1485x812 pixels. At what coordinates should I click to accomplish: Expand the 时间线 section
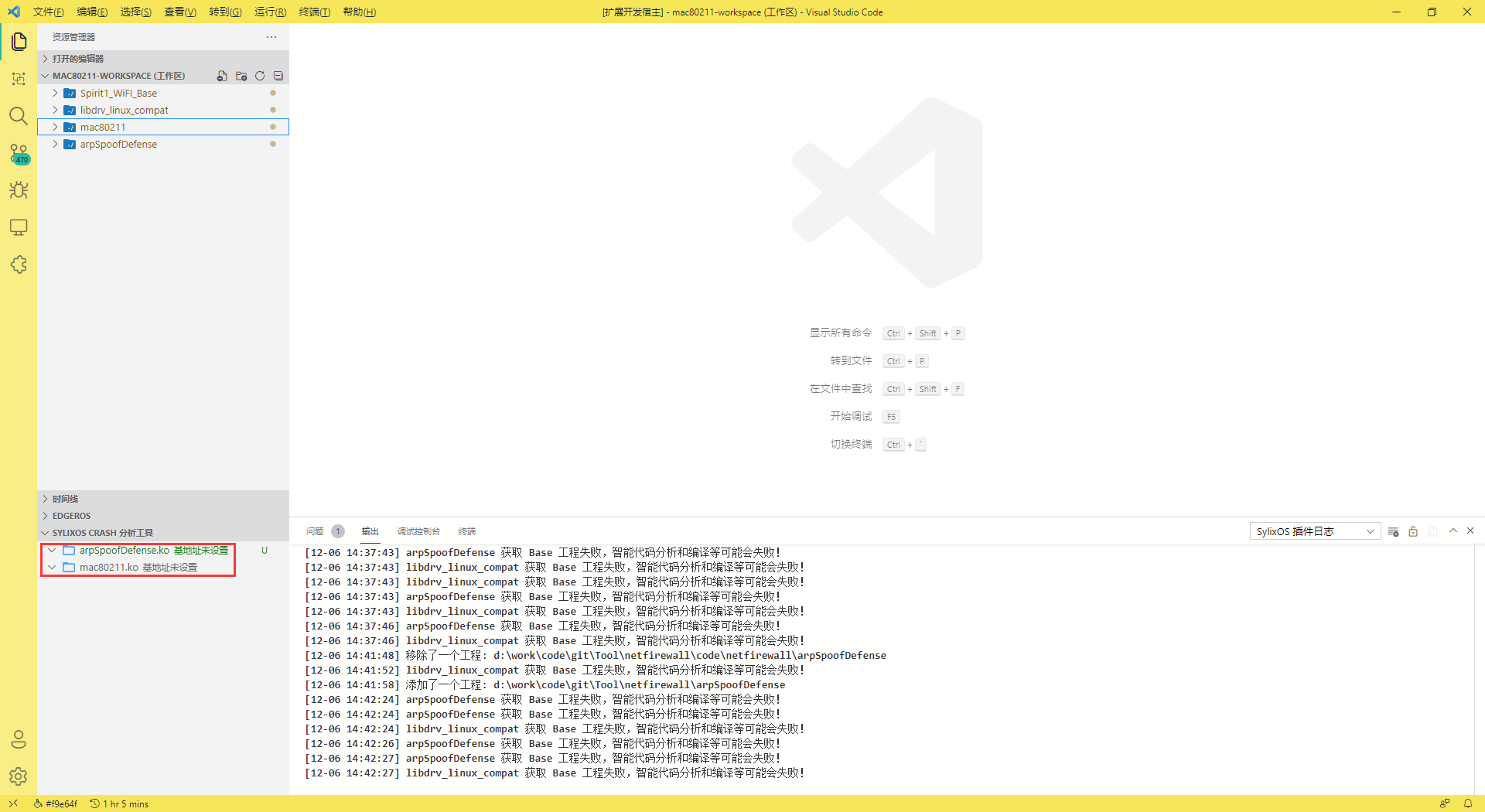coord(163,499)
